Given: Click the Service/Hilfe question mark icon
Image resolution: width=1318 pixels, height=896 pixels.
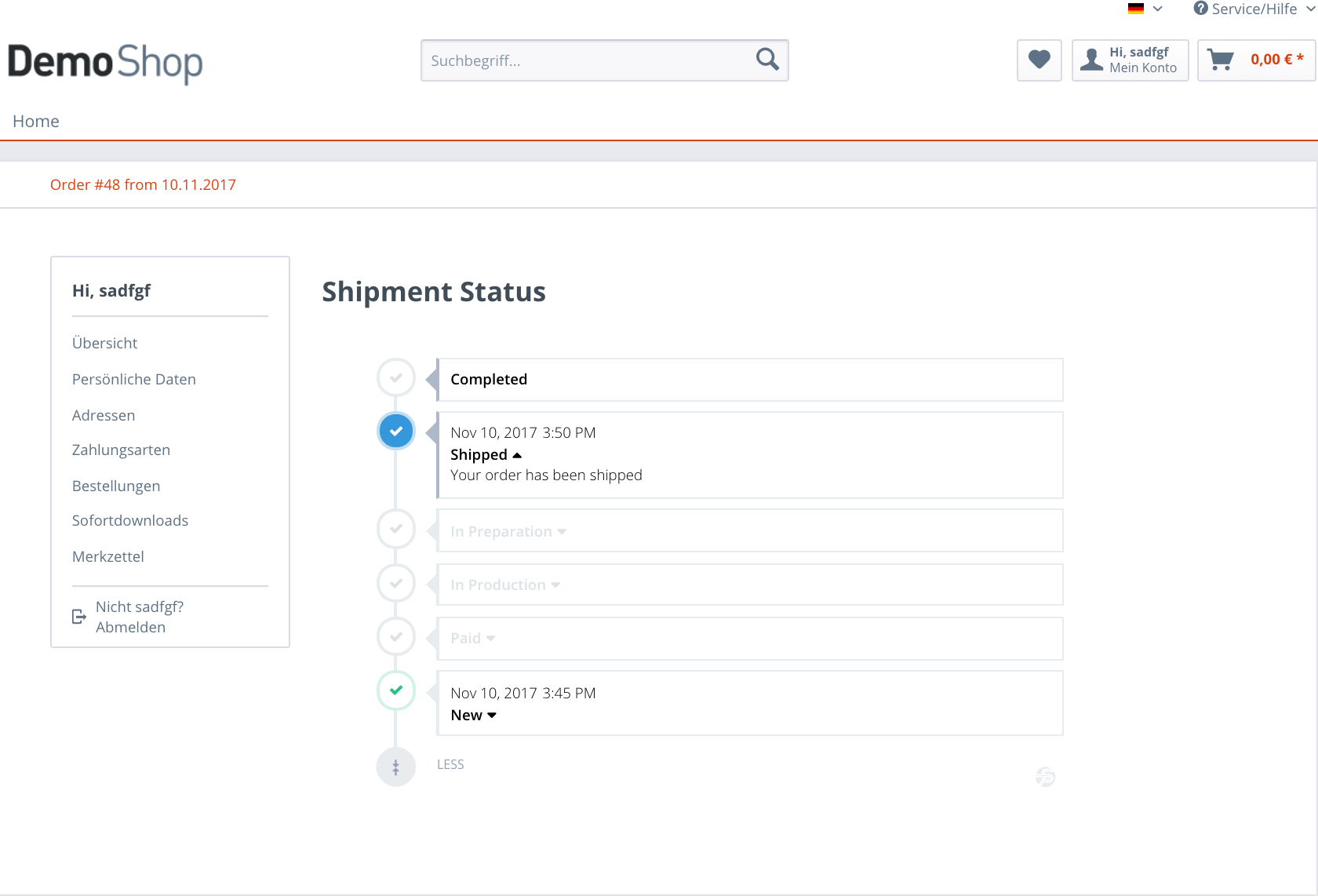Looking at the screenshot, I should (x=1200, y=9).
